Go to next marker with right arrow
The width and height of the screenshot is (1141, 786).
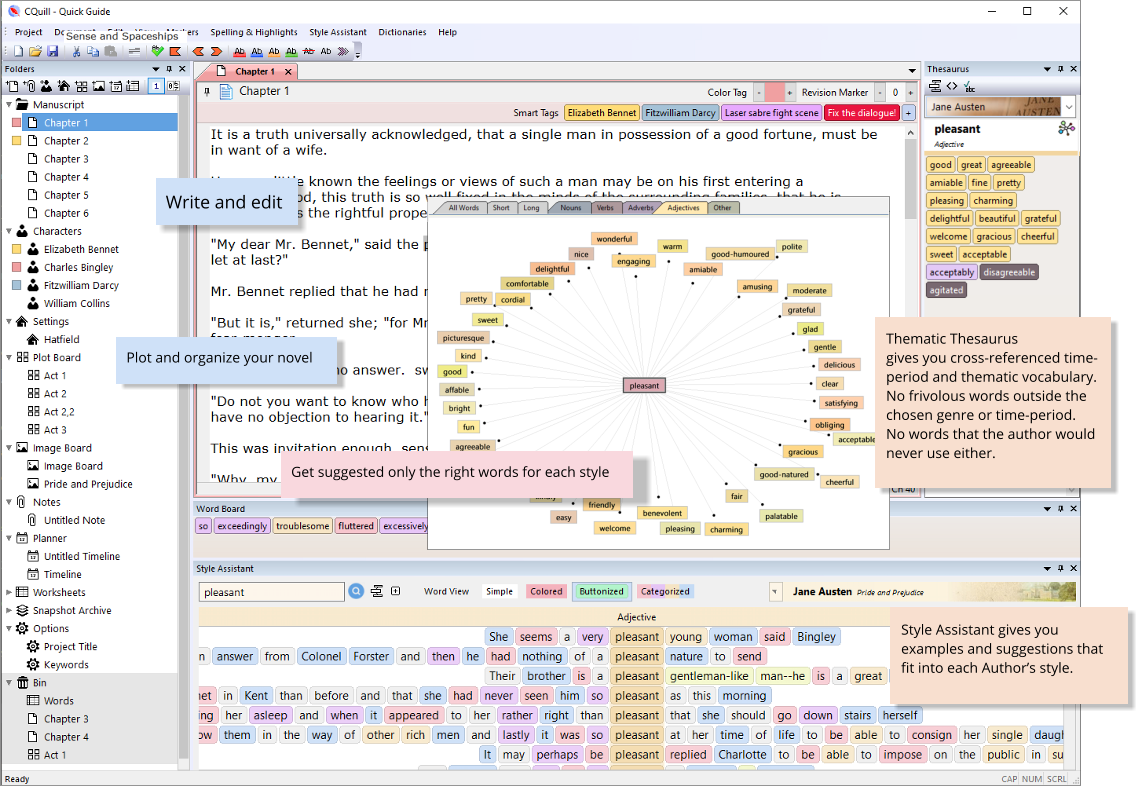click(216, 52)
